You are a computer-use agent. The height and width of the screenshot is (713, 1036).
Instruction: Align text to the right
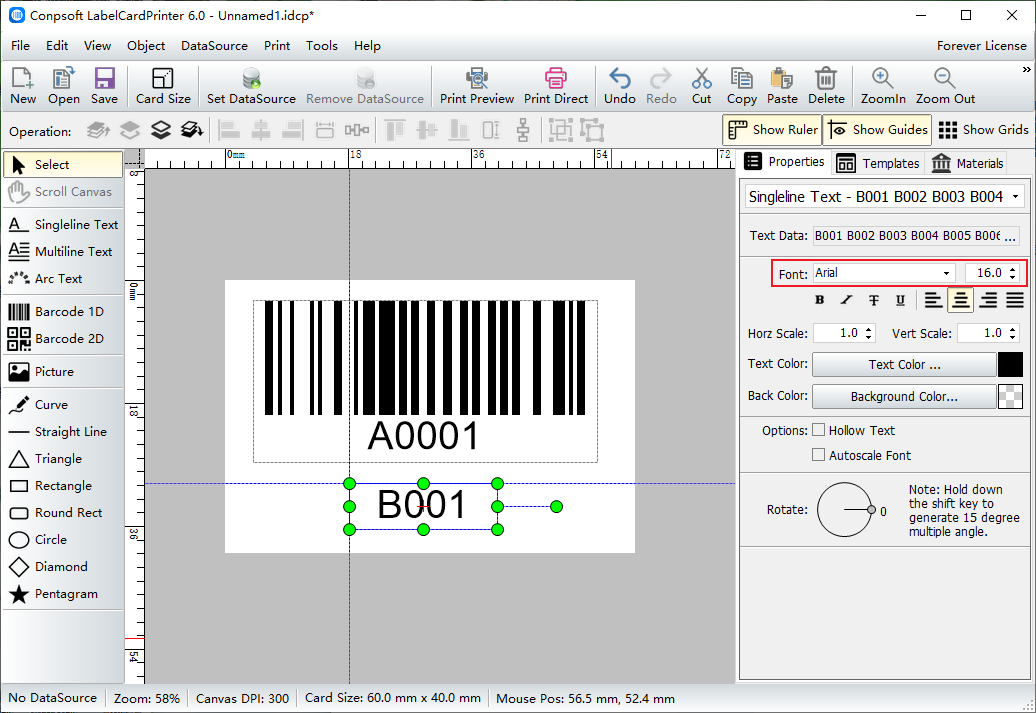988,300
